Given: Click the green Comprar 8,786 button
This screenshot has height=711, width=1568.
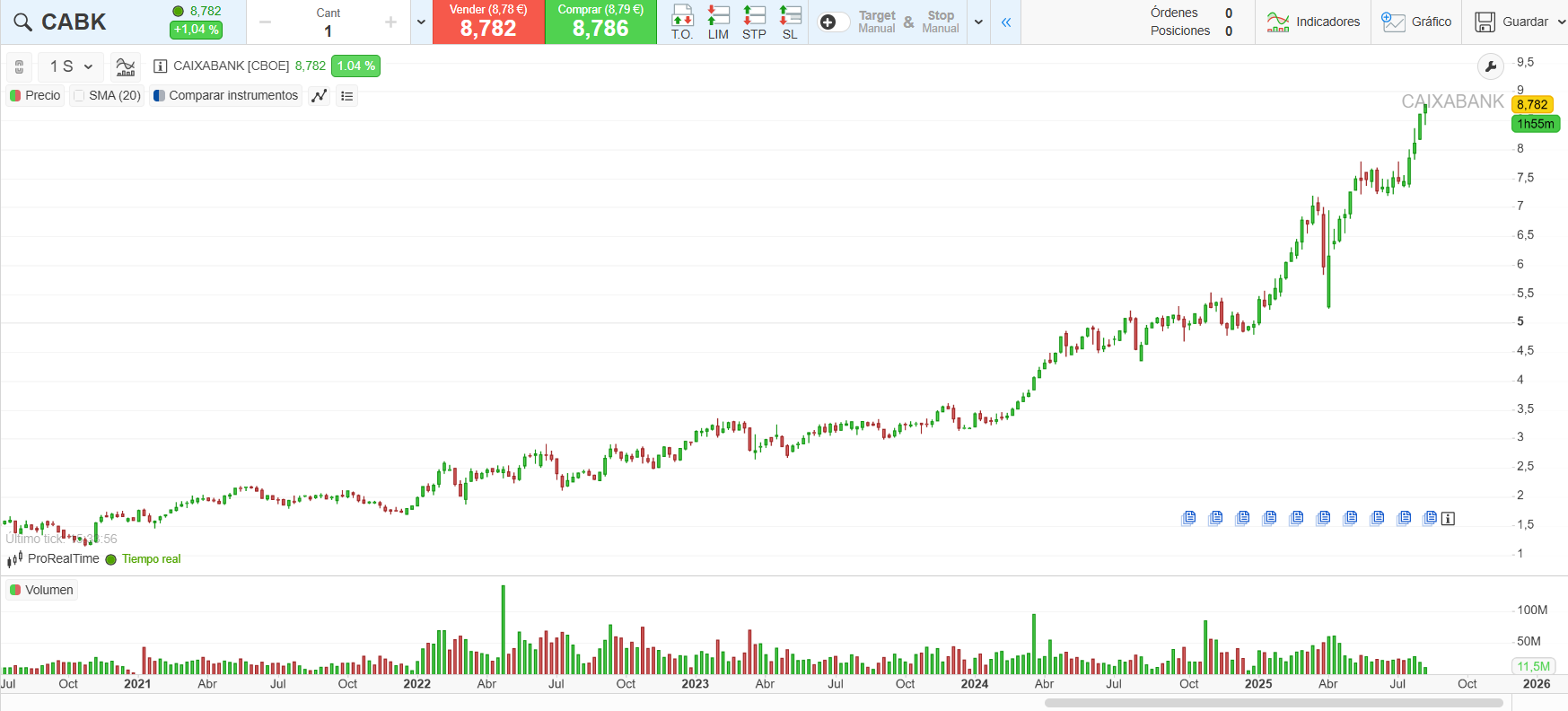Looking at the screenshot, I should [600, 22].
